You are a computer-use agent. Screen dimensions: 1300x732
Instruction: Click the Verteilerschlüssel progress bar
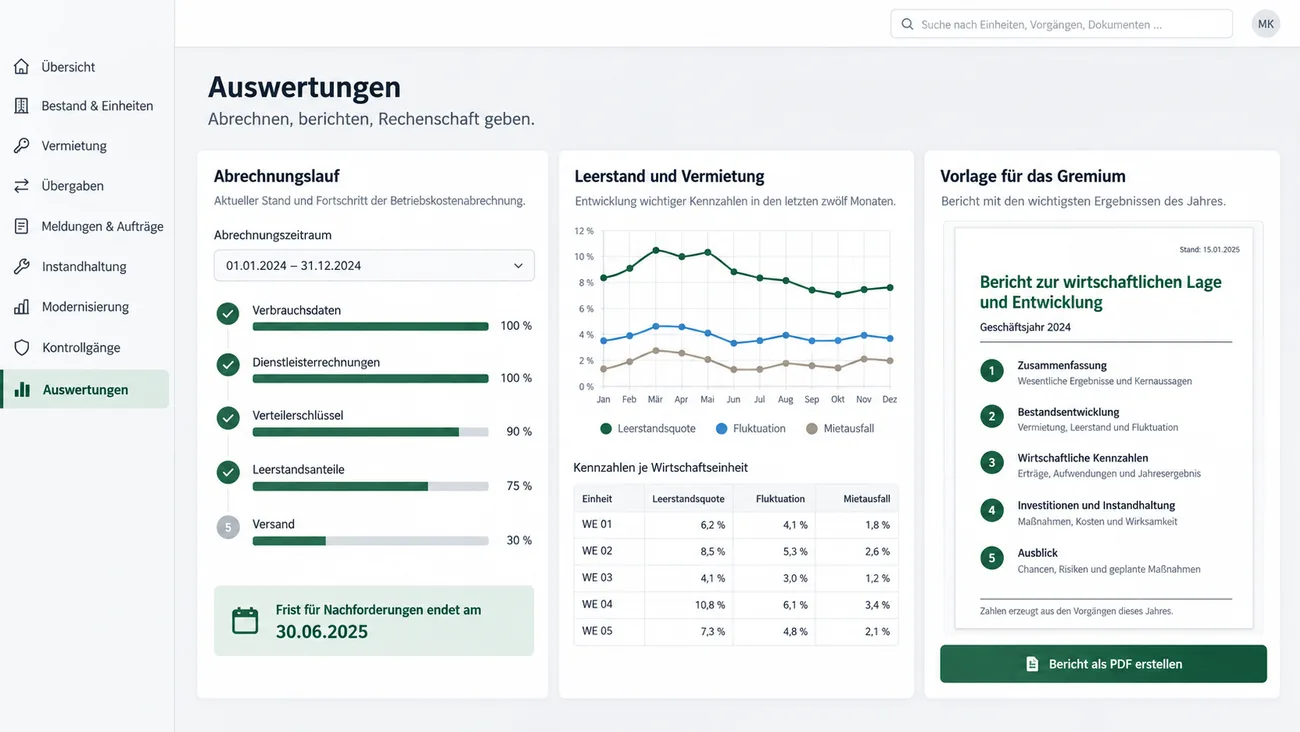[371, 432]
